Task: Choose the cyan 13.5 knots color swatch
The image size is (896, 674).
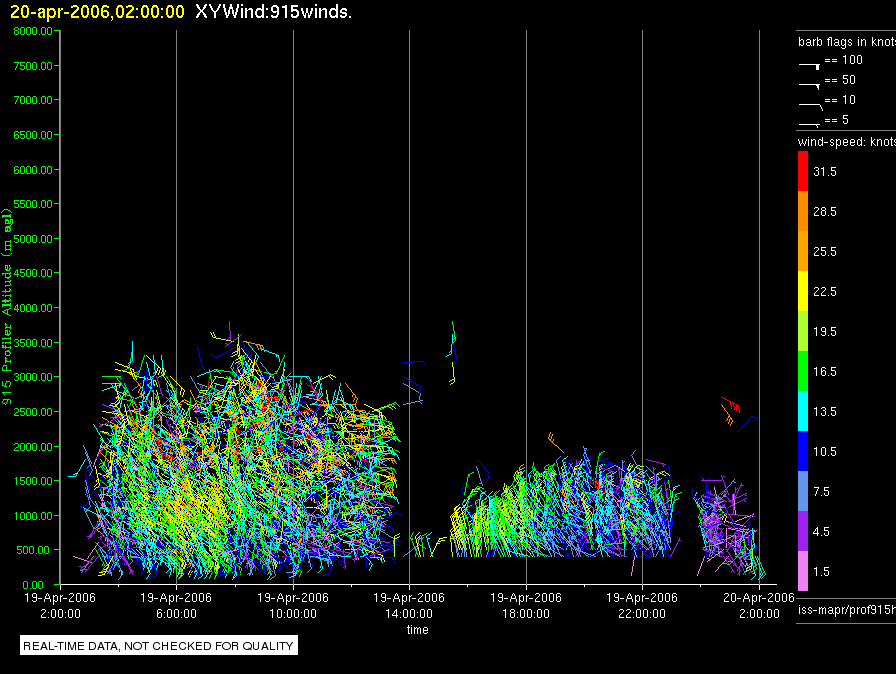Action: (803, 411)
